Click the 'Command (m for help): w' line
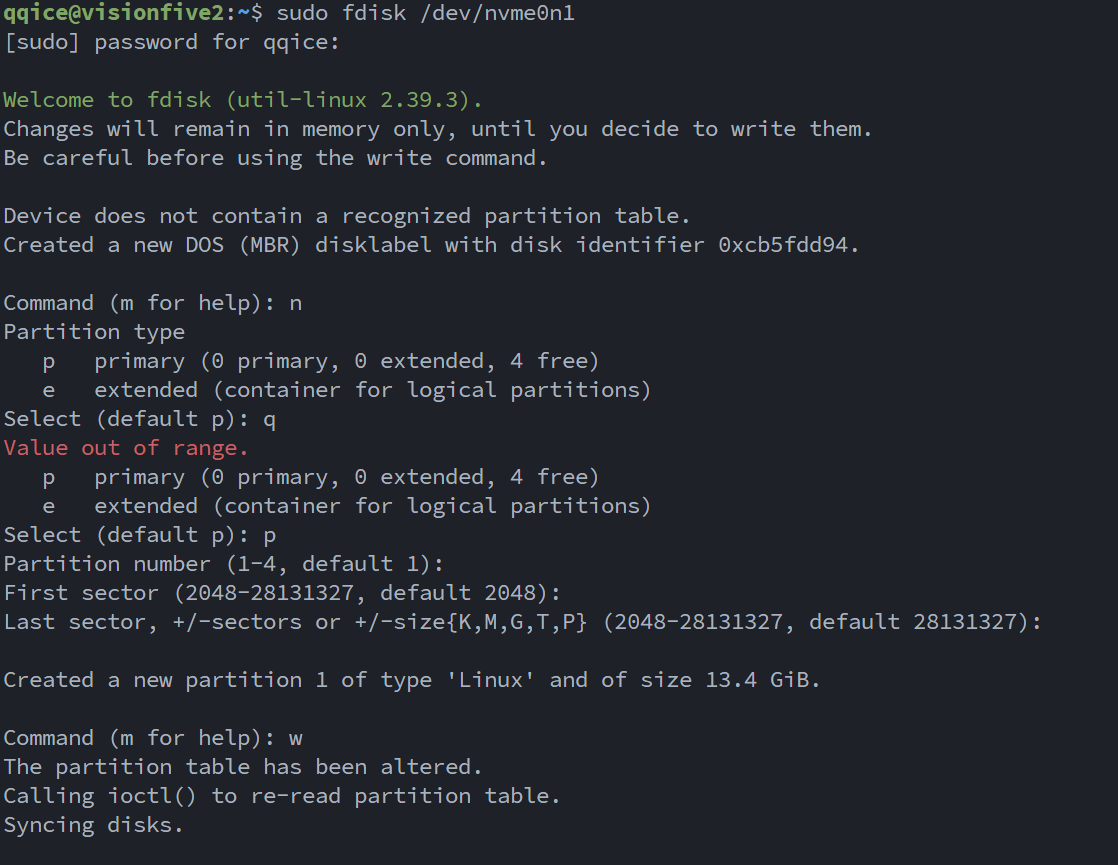 [x=153, y=738]
